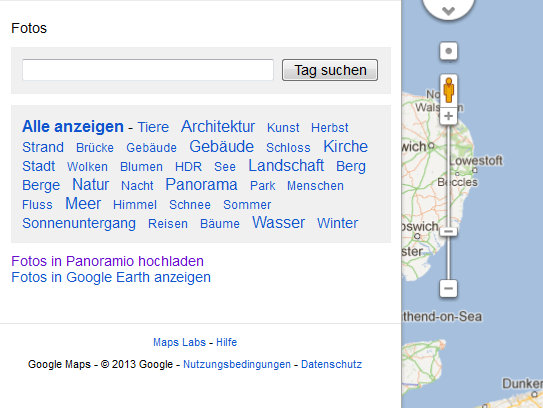Viewport: 543px width, 408px height.
Task: Choose the HDR tag
Action: point(188,167)
